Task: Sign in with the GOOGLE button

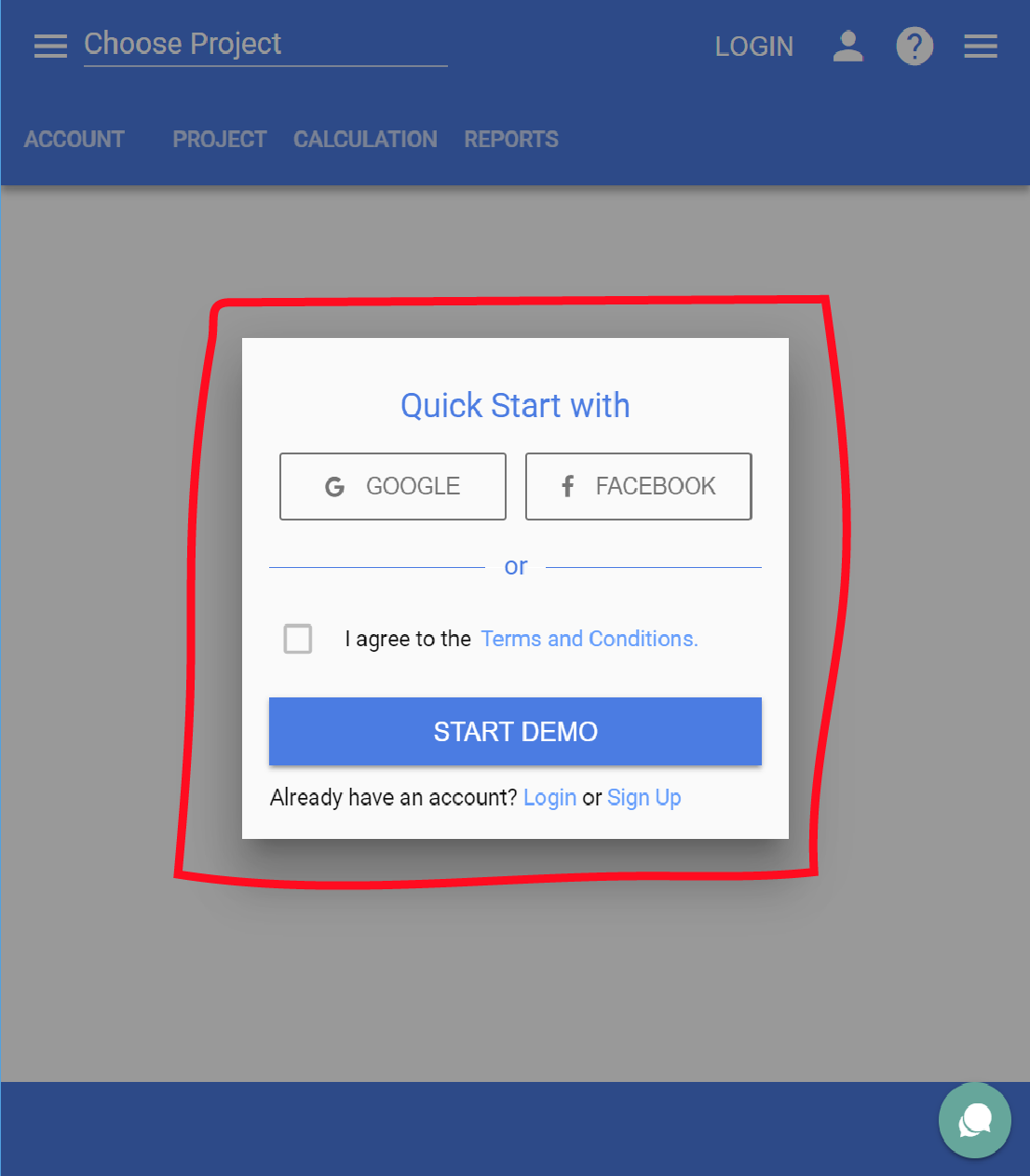Action: click(x=393, y=486)
